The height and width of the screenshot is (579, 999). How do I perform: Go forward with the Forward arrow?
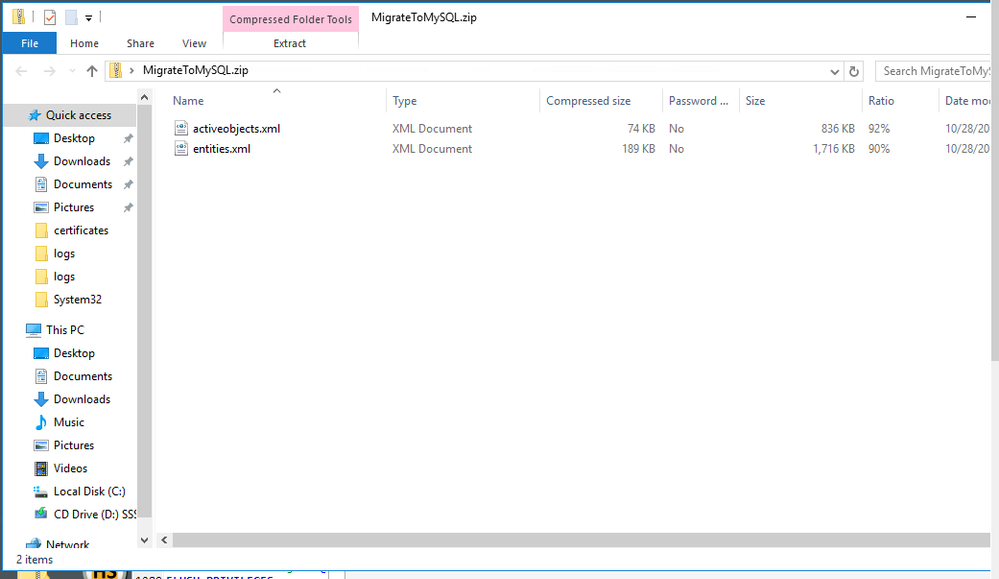(49, 71)
